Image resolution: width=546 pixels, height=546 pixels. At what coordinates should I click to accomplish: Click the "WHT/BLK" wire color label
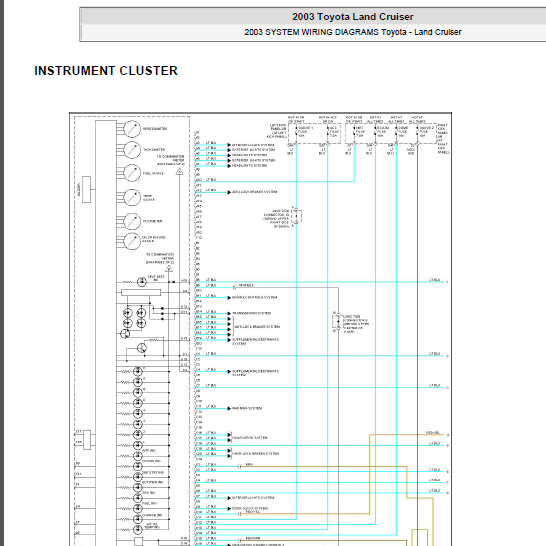coord(246,286)
